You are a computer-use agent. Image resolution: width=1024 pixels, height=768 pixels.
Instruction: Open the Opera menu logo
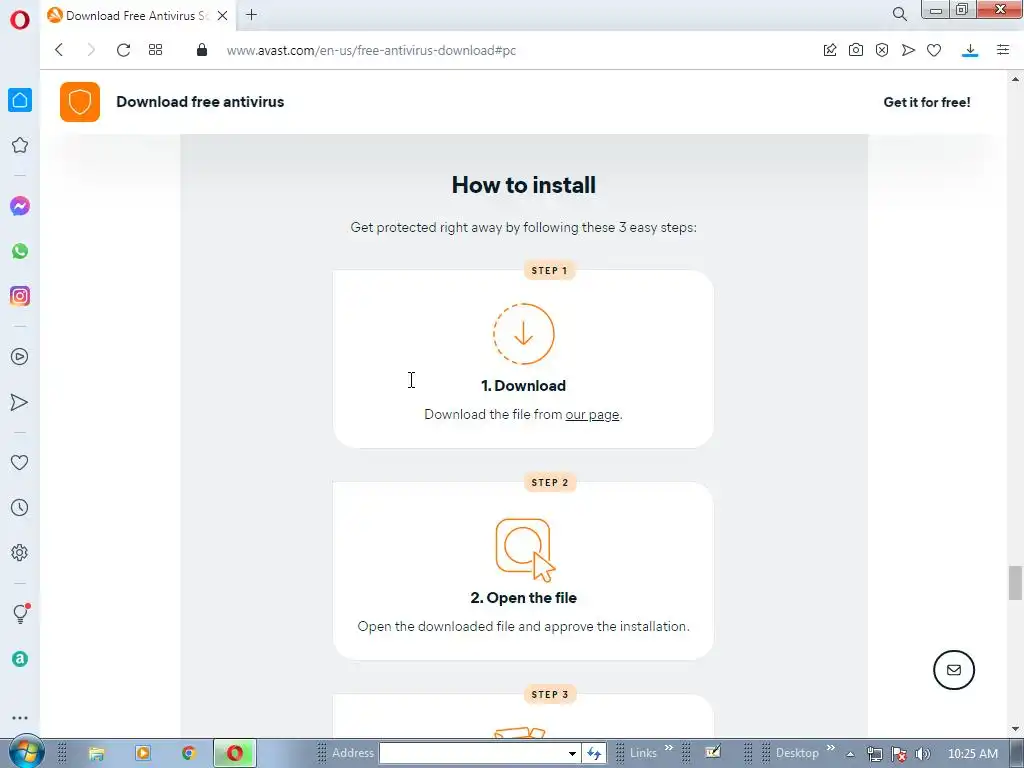point(20,20)
